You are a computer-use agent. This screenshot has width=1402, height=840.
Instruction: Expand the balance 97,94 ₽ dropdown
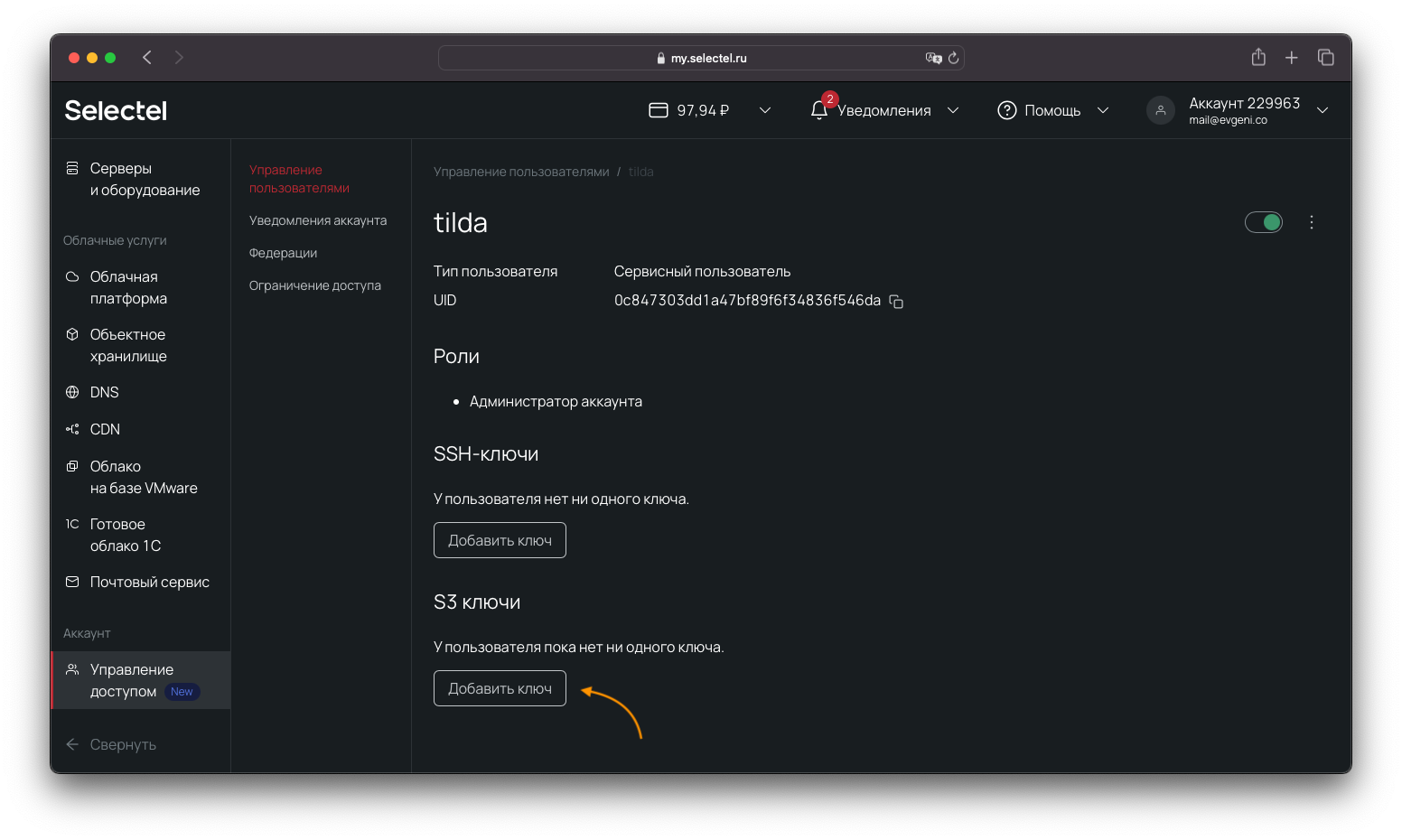pyautogui.click(x=765, y=110)
